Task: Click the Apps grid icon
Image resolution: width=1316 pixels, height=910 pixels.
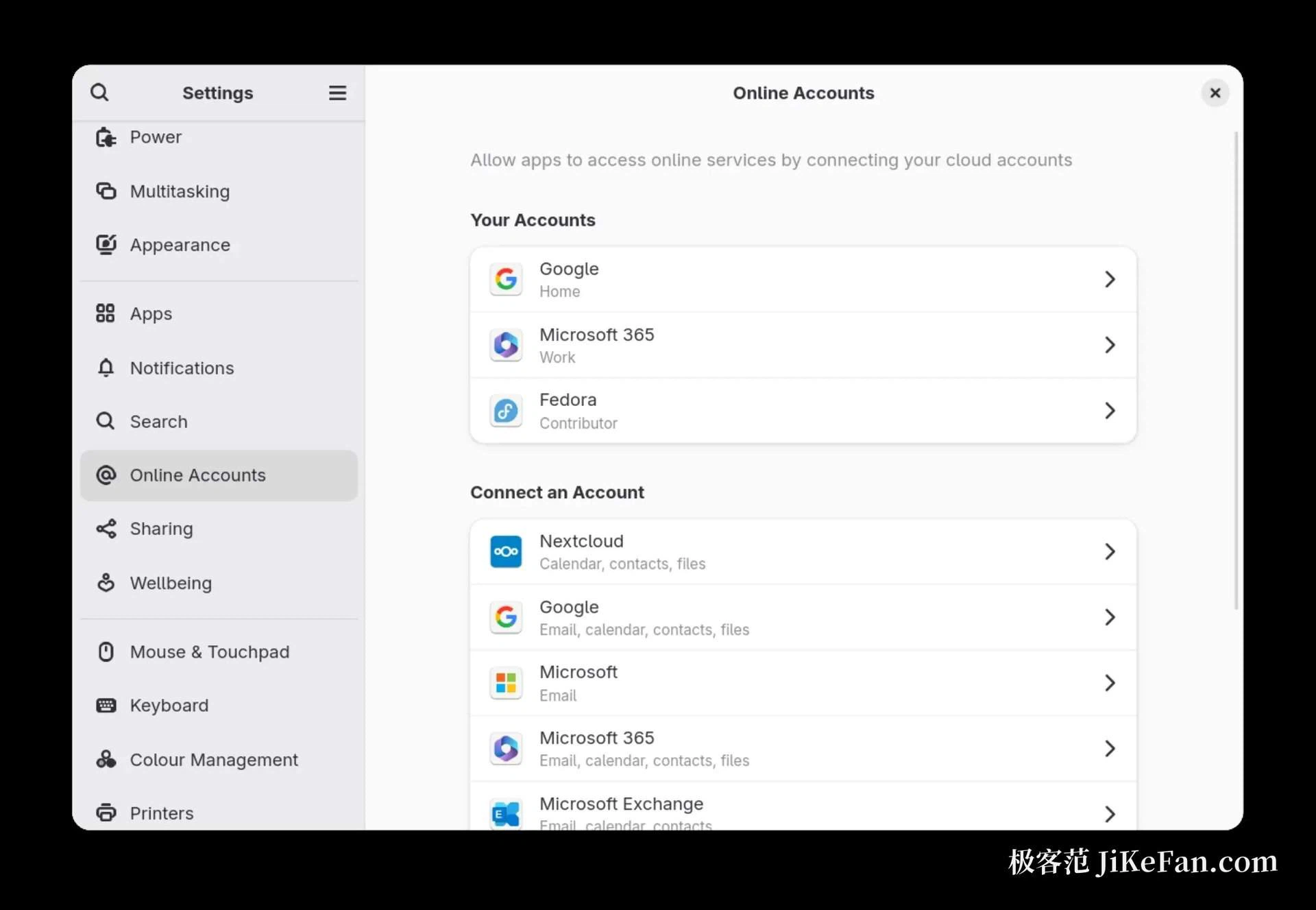Action: point(106,313)
